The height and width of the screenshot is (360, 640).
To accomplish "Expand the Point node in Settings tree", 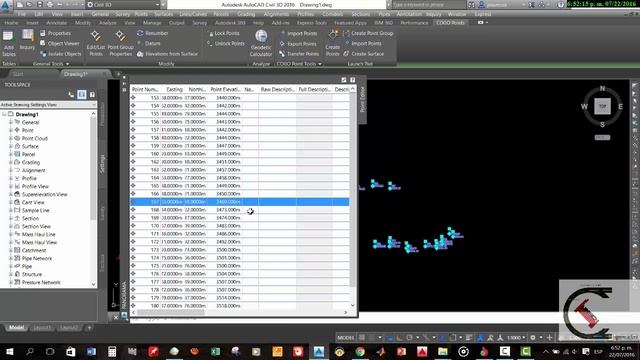I will coord(11,130).
